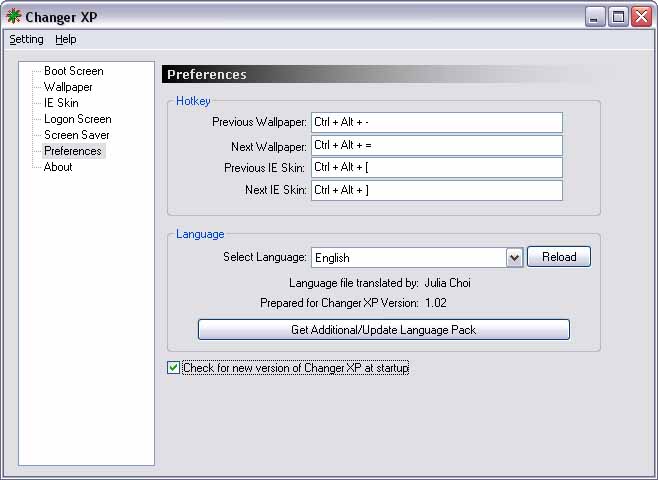Maximize the Changer XP window
The height and width of the screenshot is (480, 658).
[x=619, y=16]
